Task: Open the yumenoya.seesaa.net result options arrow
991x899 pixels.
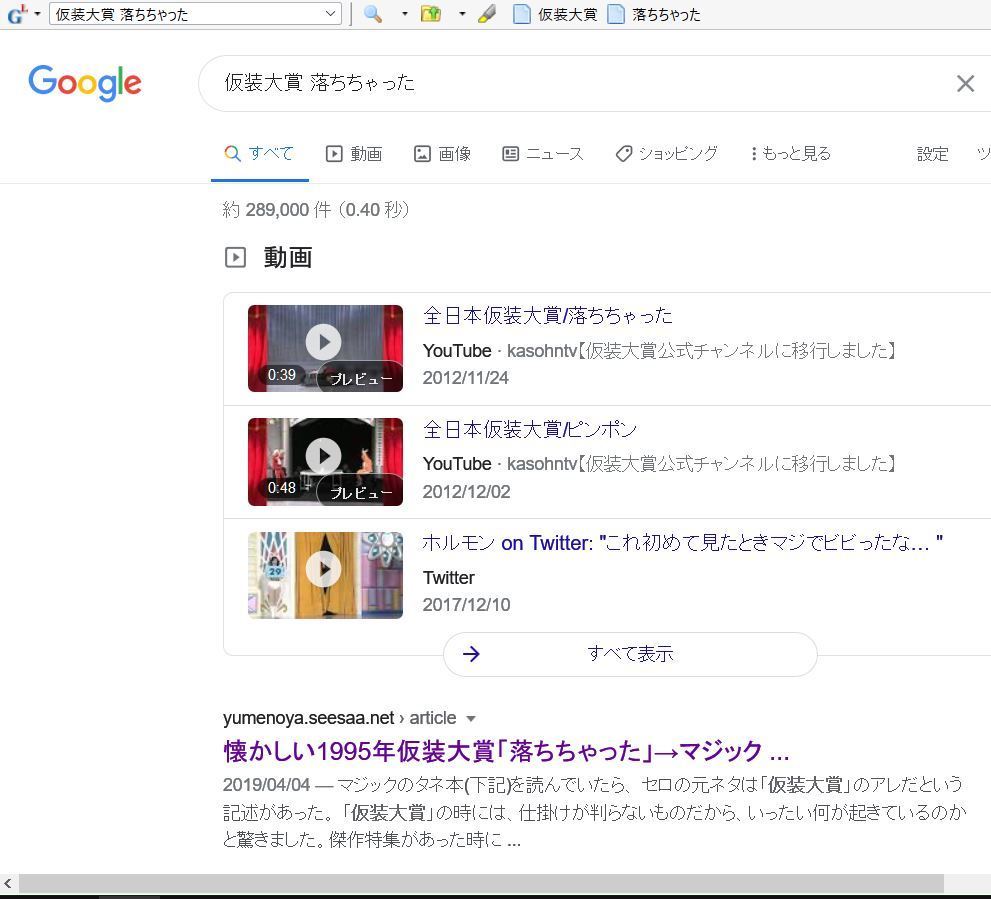Action: (x=470, y=719)
